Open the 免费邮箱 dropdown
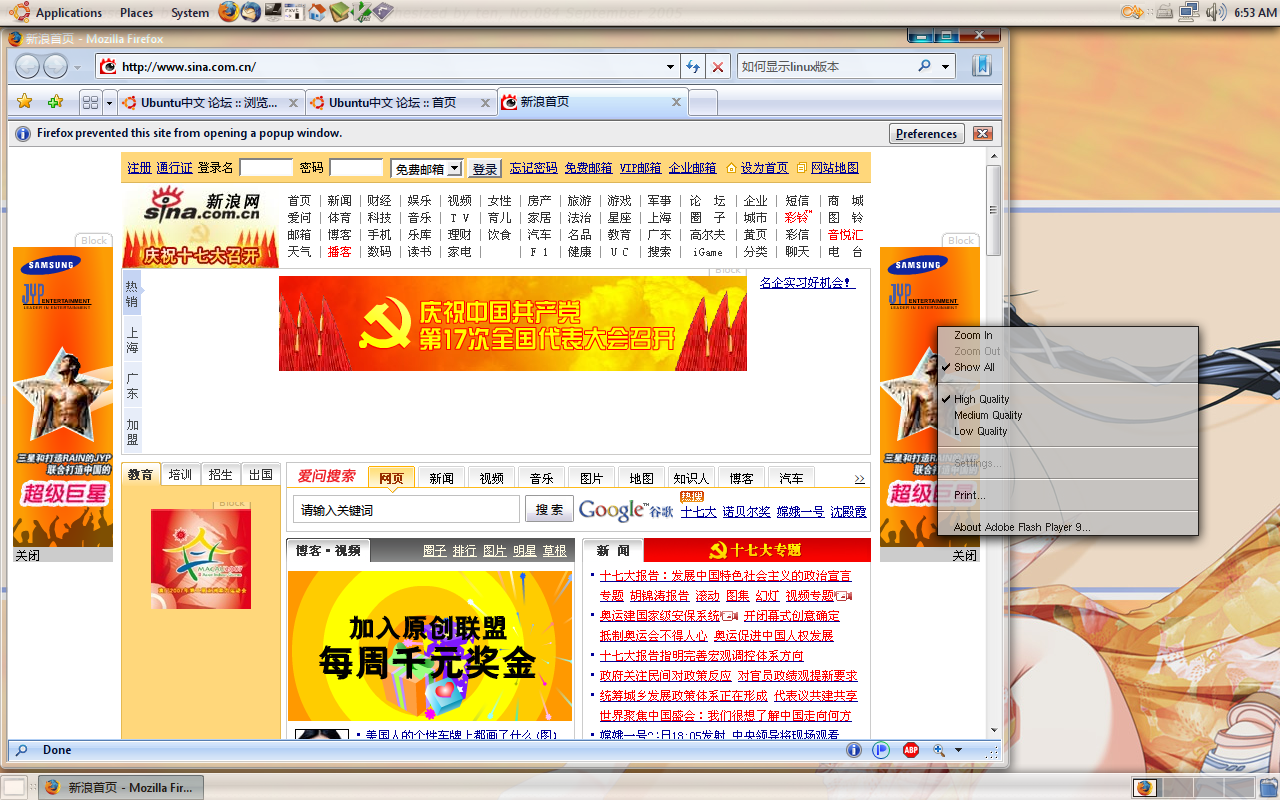Image resolution: width=1280 pixels, height=800 pixels. point(427,169)
